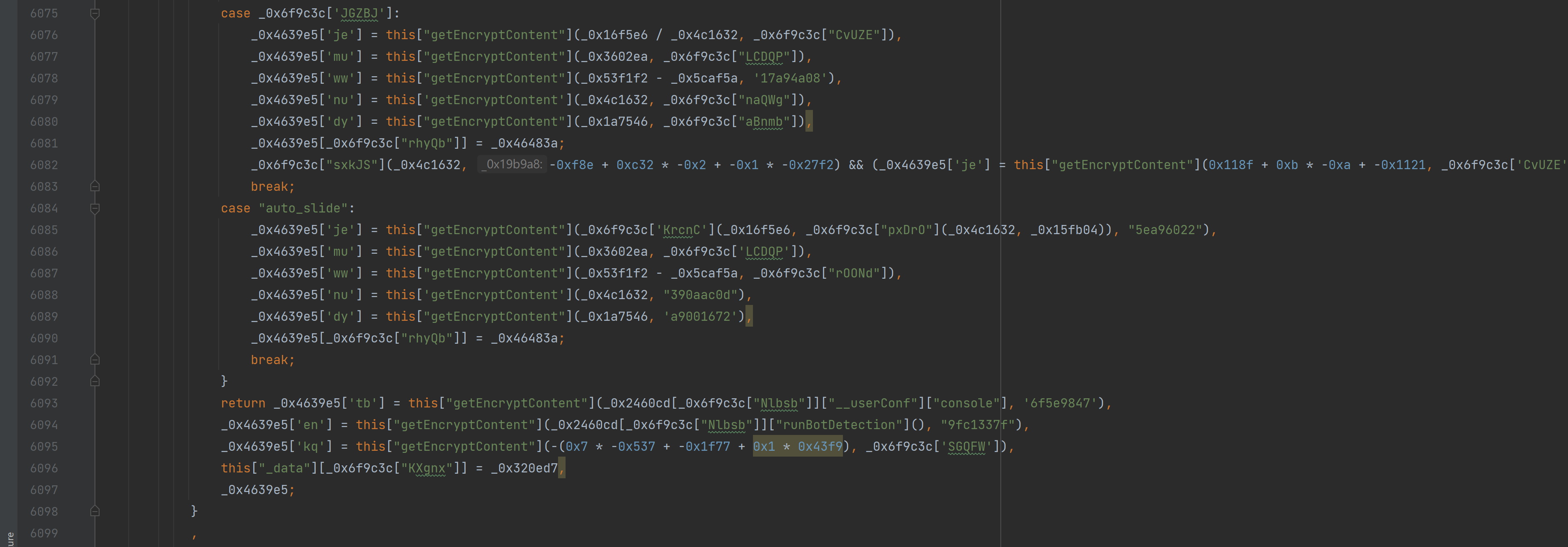
Task: Click line number 6095 in the gutter
Action: (44, 447)
